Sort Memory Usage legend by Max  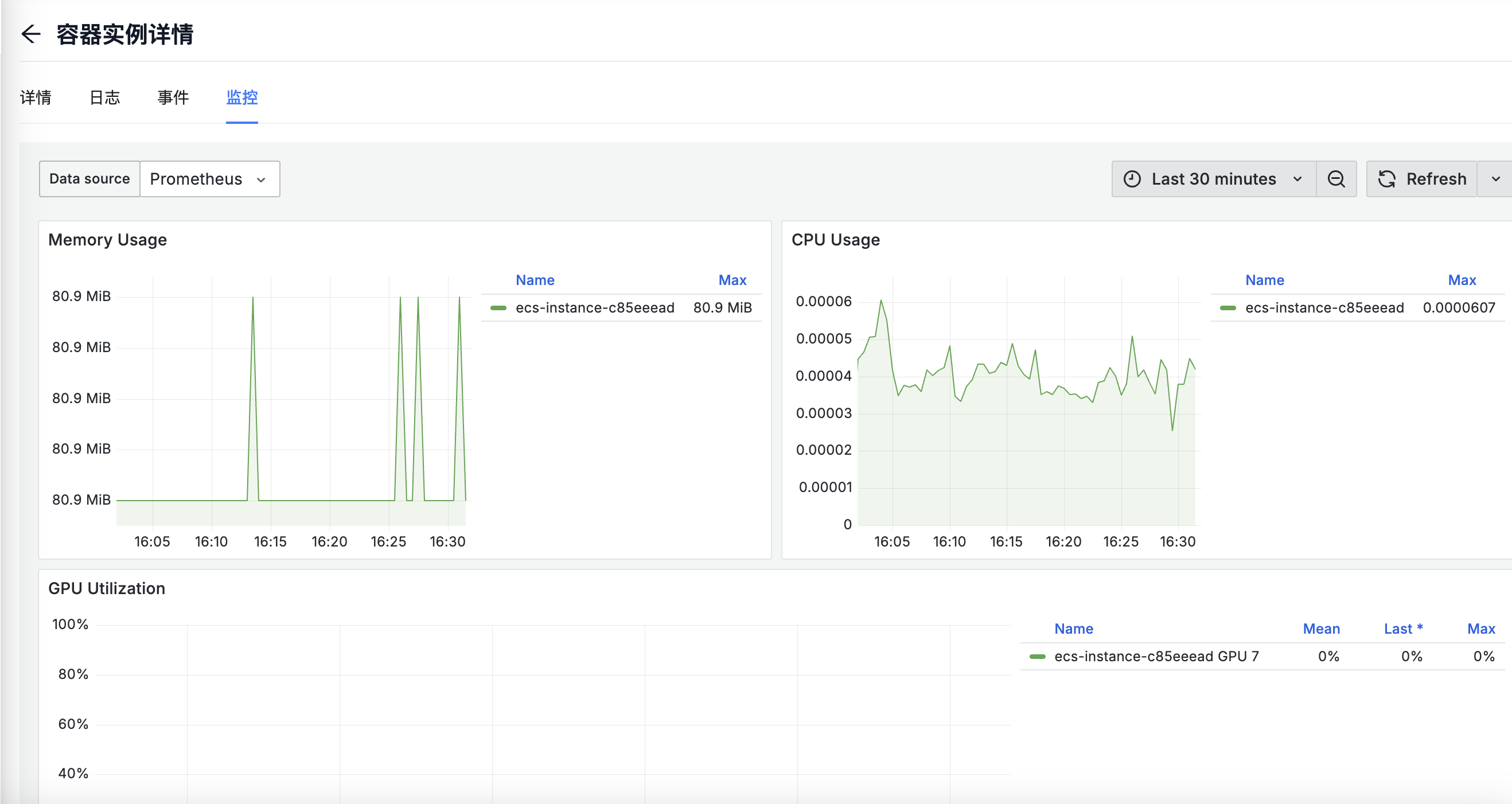click(732, 280)
